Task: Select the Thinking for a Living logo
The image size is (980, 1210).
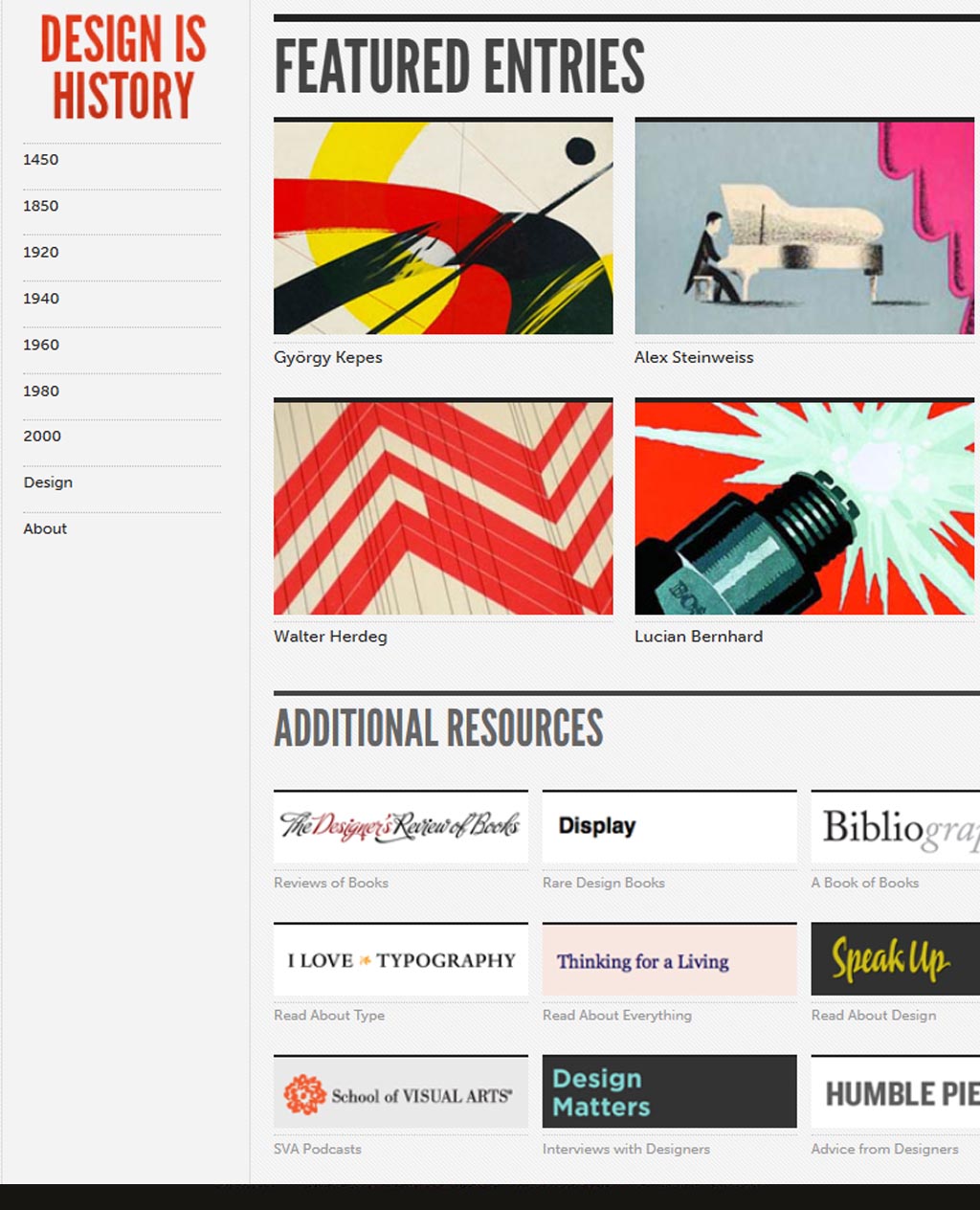Action: [x=669, y=959]
